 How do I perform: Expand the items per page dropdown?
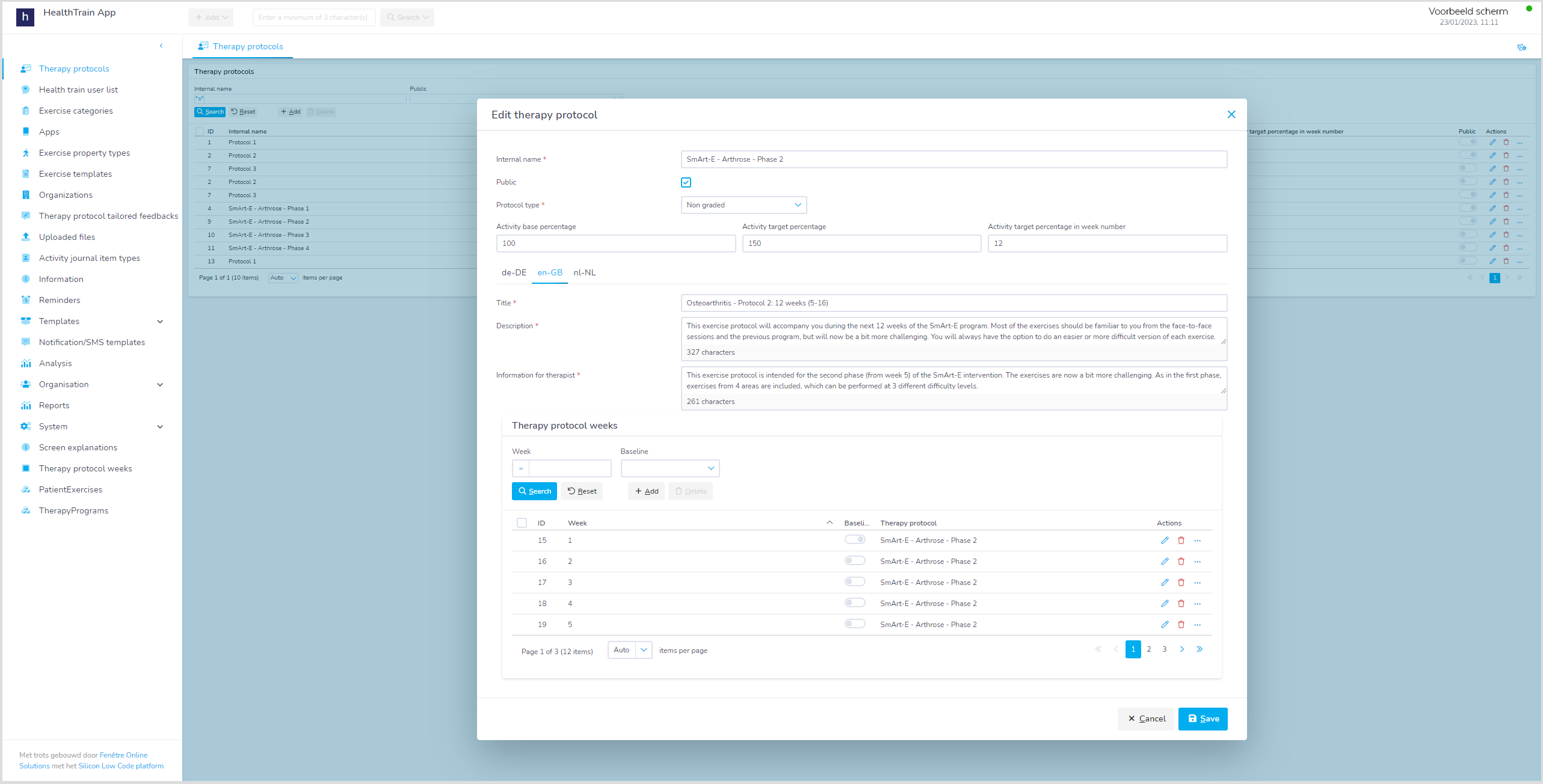(643, 650)
